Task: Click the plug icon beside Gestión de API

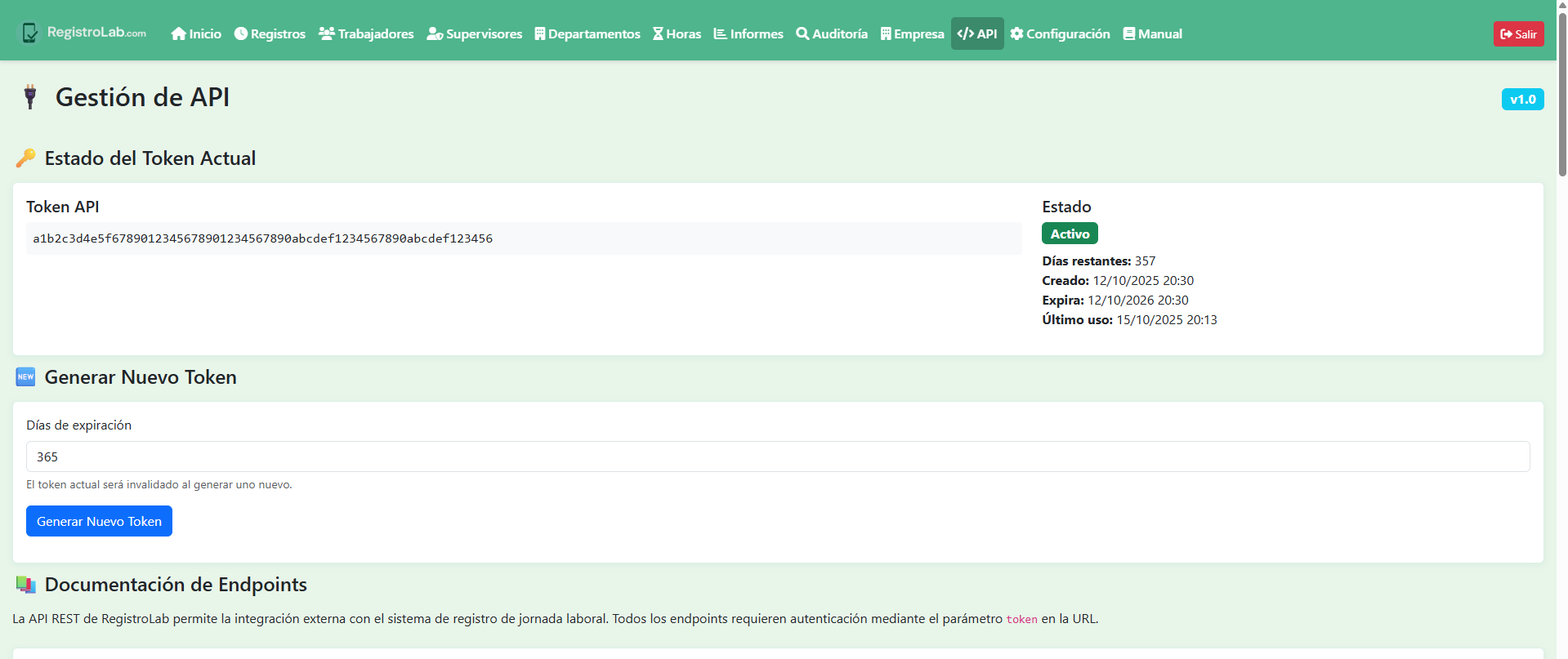Action: 30,97
